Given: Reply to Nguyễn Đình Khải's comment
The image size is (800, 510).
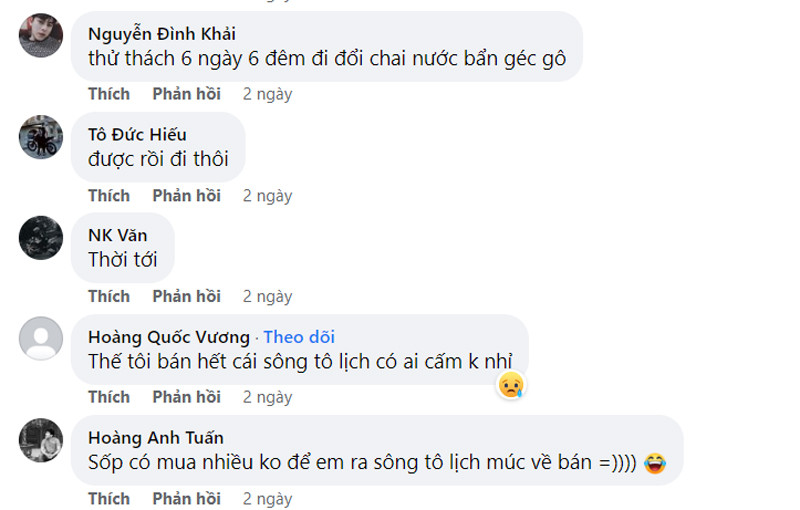Looking at the screenshot, I should coord(186,94).
